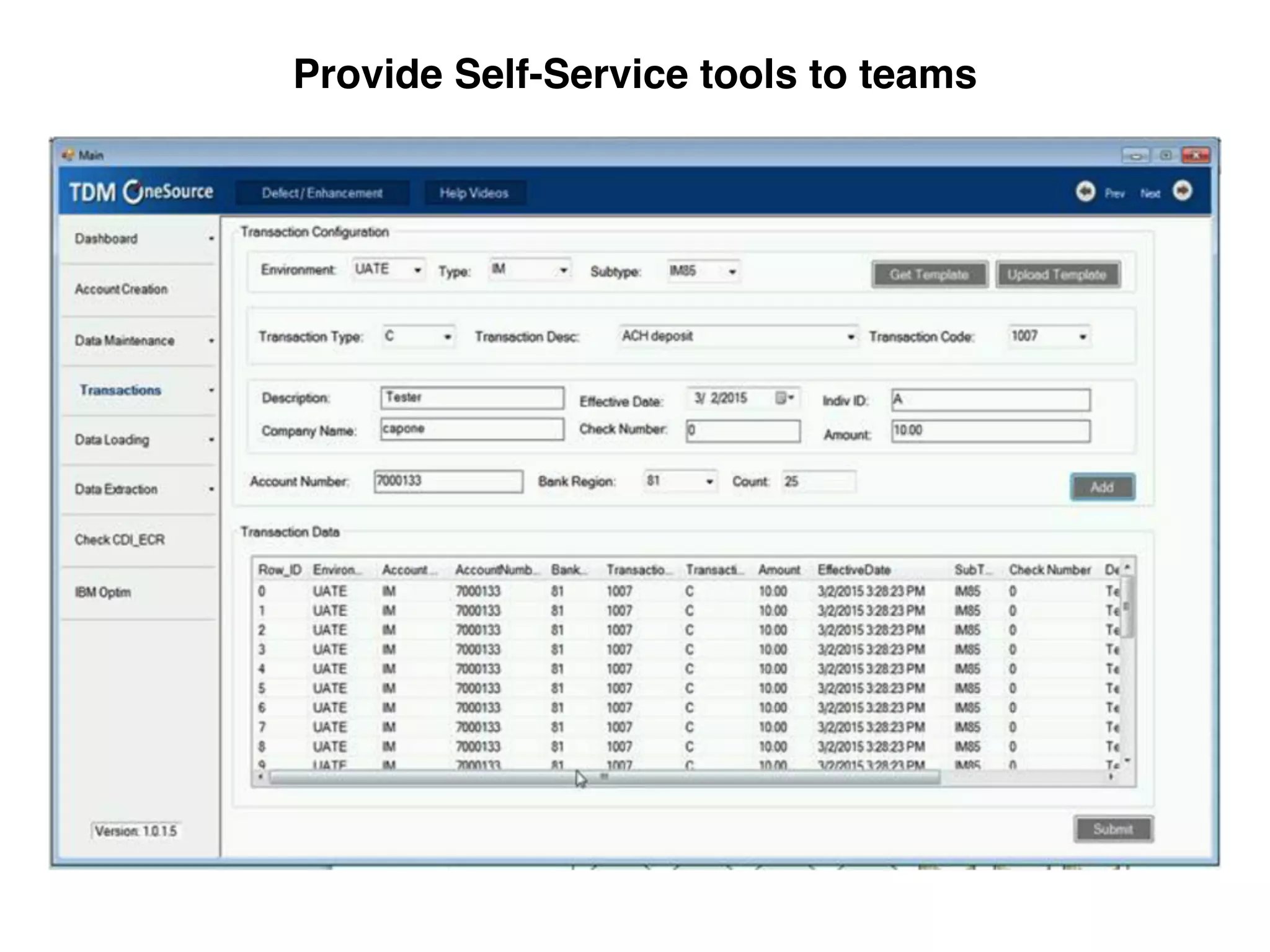Click the Company Name field containing capone

(472, 429)
